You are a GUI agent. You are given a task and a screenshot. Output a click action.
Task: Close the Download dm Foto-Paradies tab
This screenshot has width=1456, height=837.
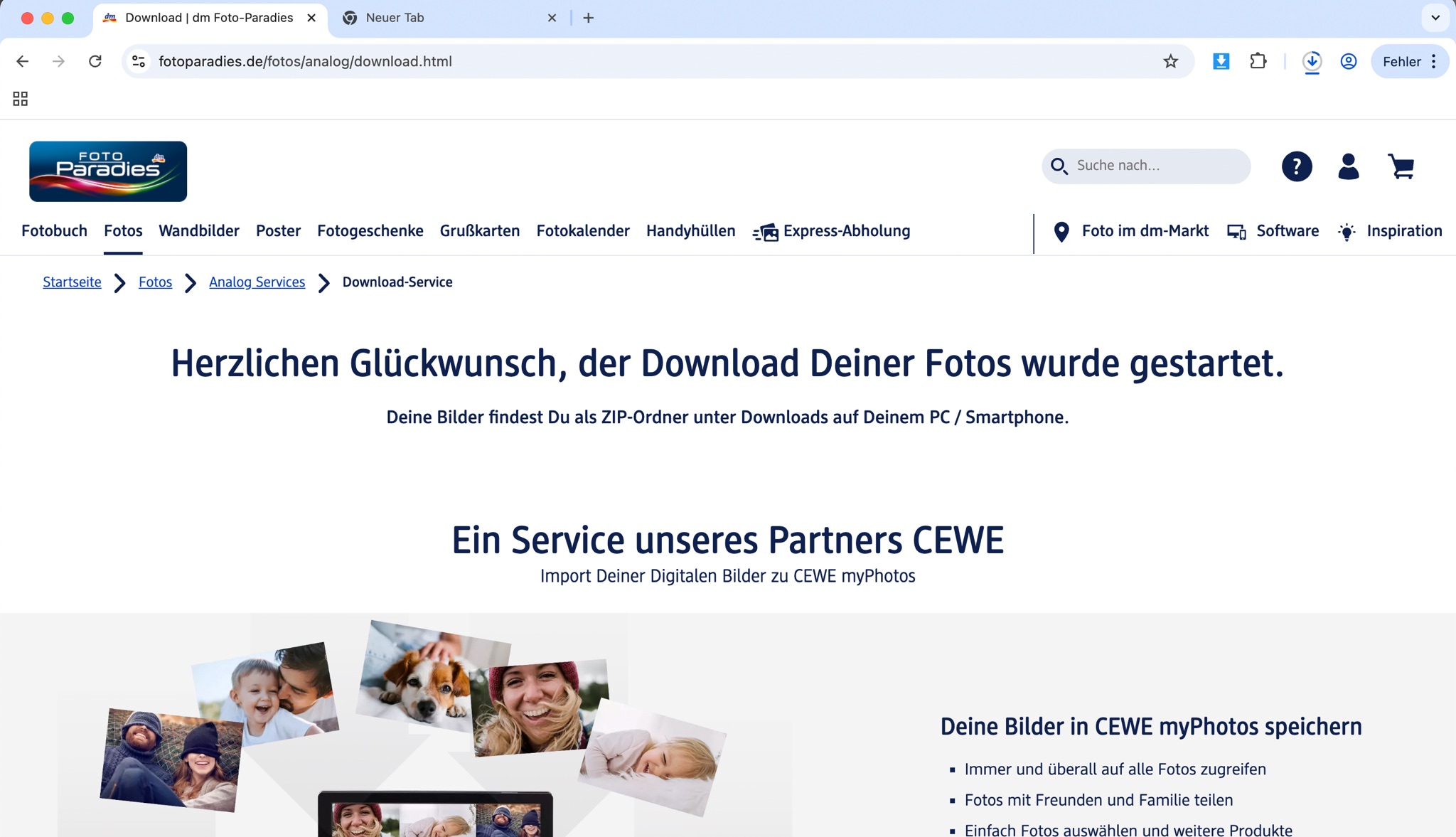[x=311, y=18]
